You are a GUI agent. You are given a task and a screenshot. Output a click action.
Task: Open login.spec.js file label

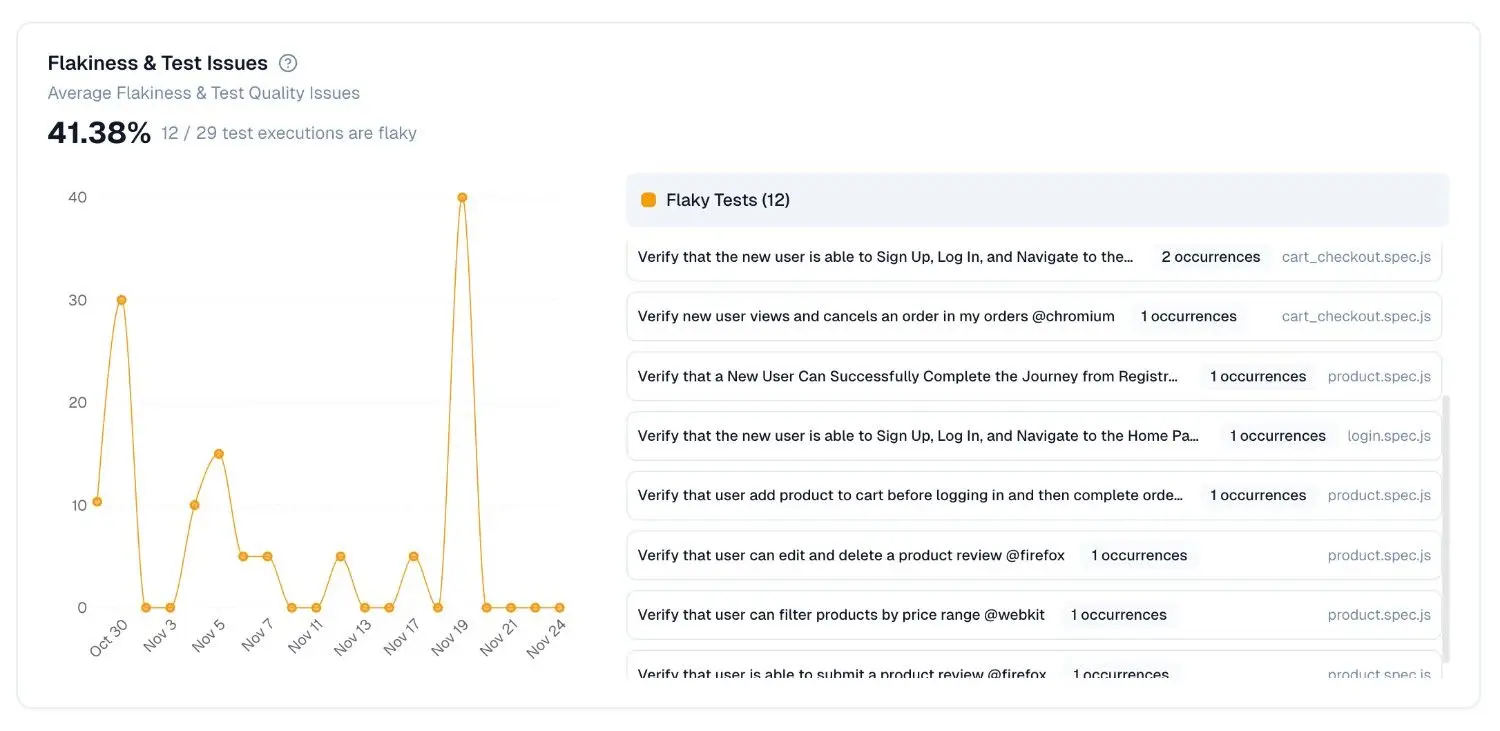pos(1389,436)
